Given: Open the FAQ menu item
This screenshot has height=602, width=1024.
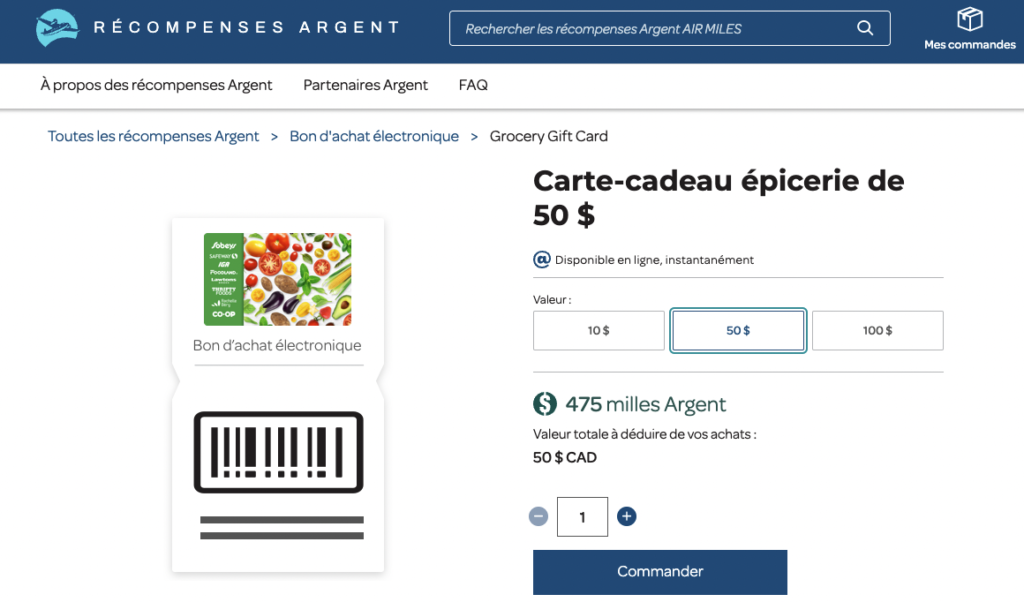Looking at the screenshot, I should pos(472,85).
